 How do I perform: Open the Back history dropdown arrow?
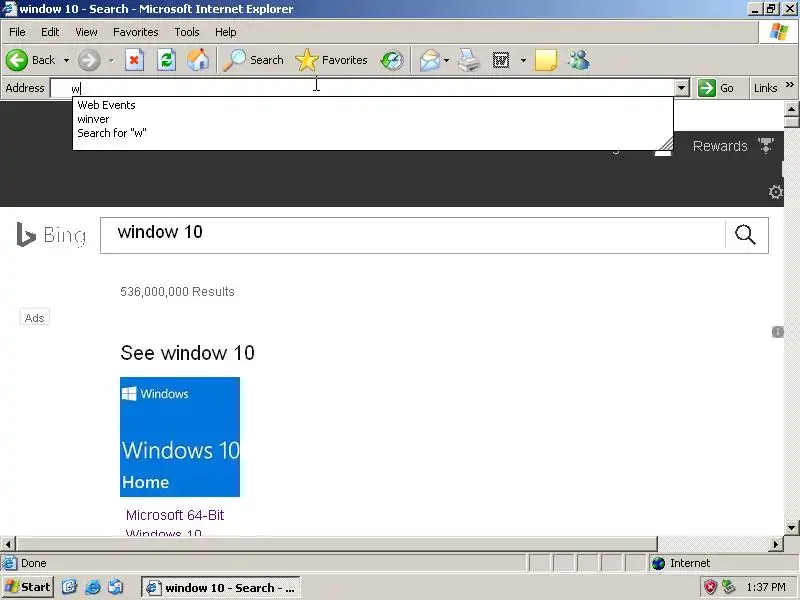coord(66,60)
